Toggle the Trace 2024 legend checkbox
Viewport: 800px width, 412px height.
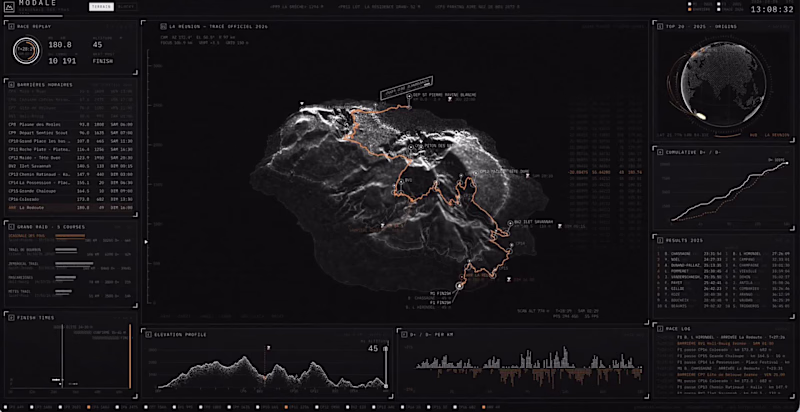(x=719, y=9)
